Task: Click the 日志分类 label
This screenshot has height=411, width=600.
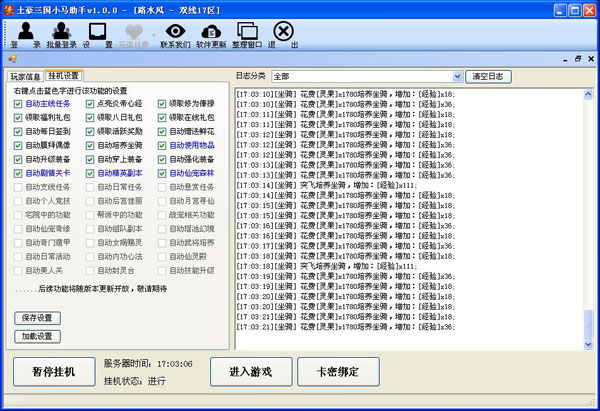Action: pos(251,76)
